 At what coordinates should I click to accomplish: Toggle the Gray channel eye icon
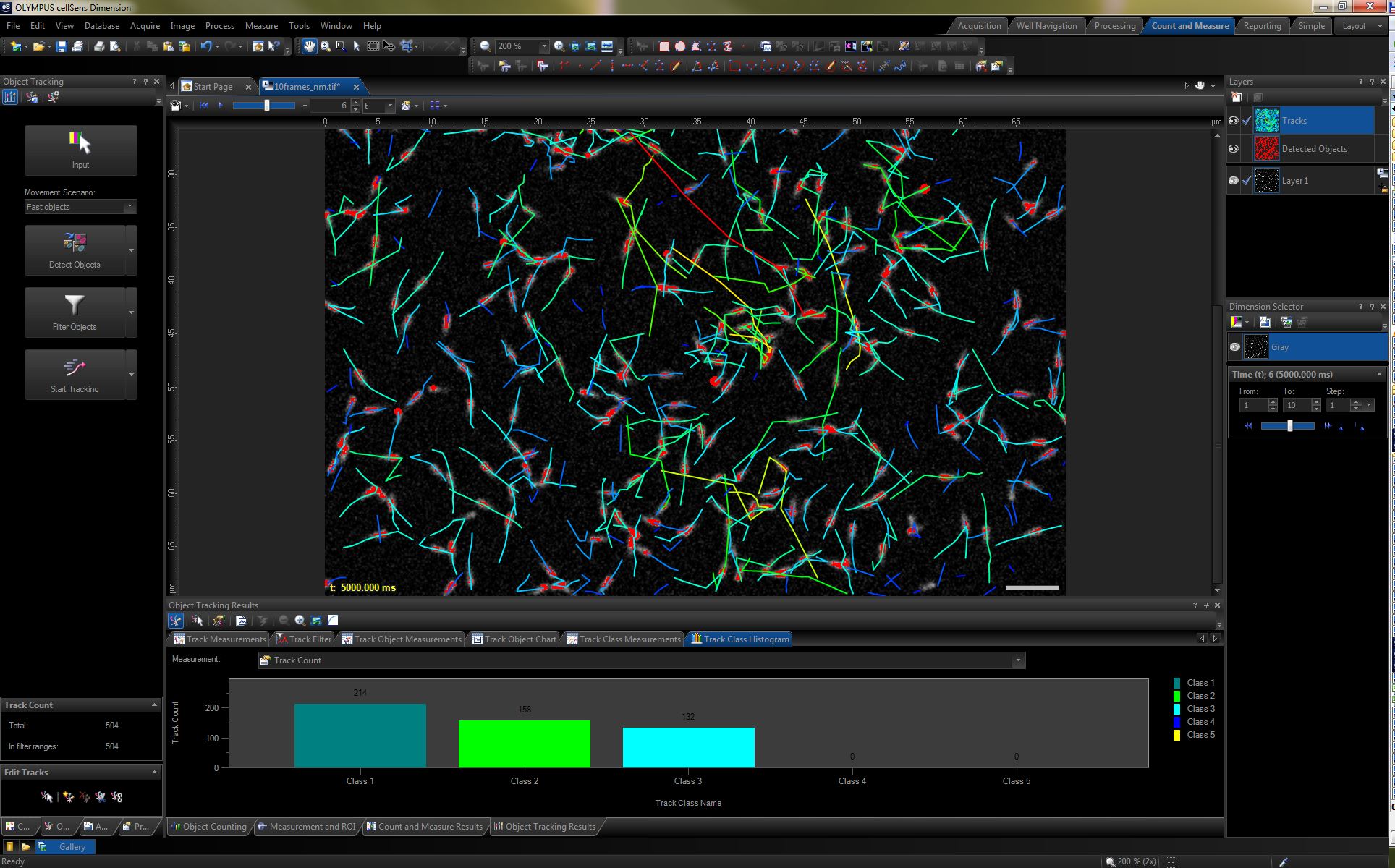click(1235, 347)
